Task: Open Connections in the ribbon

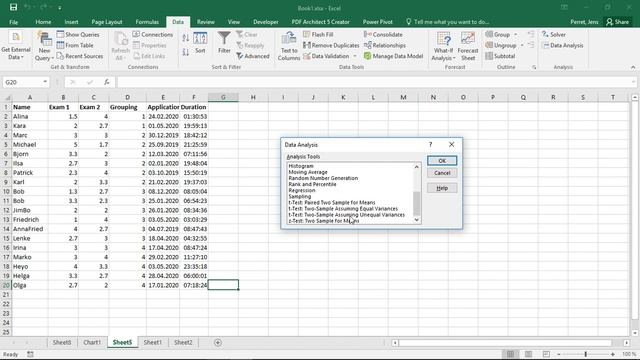Action: (x=153, y=35)
